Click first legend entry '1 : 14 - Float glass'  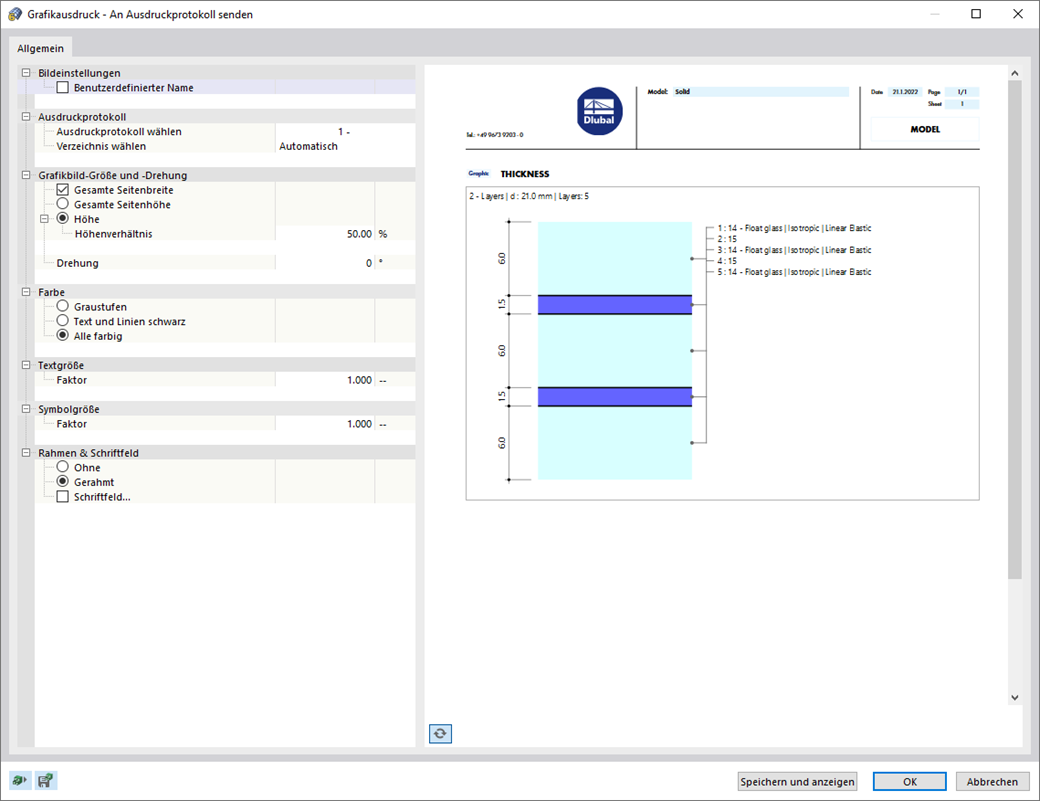tap(794, 228)
